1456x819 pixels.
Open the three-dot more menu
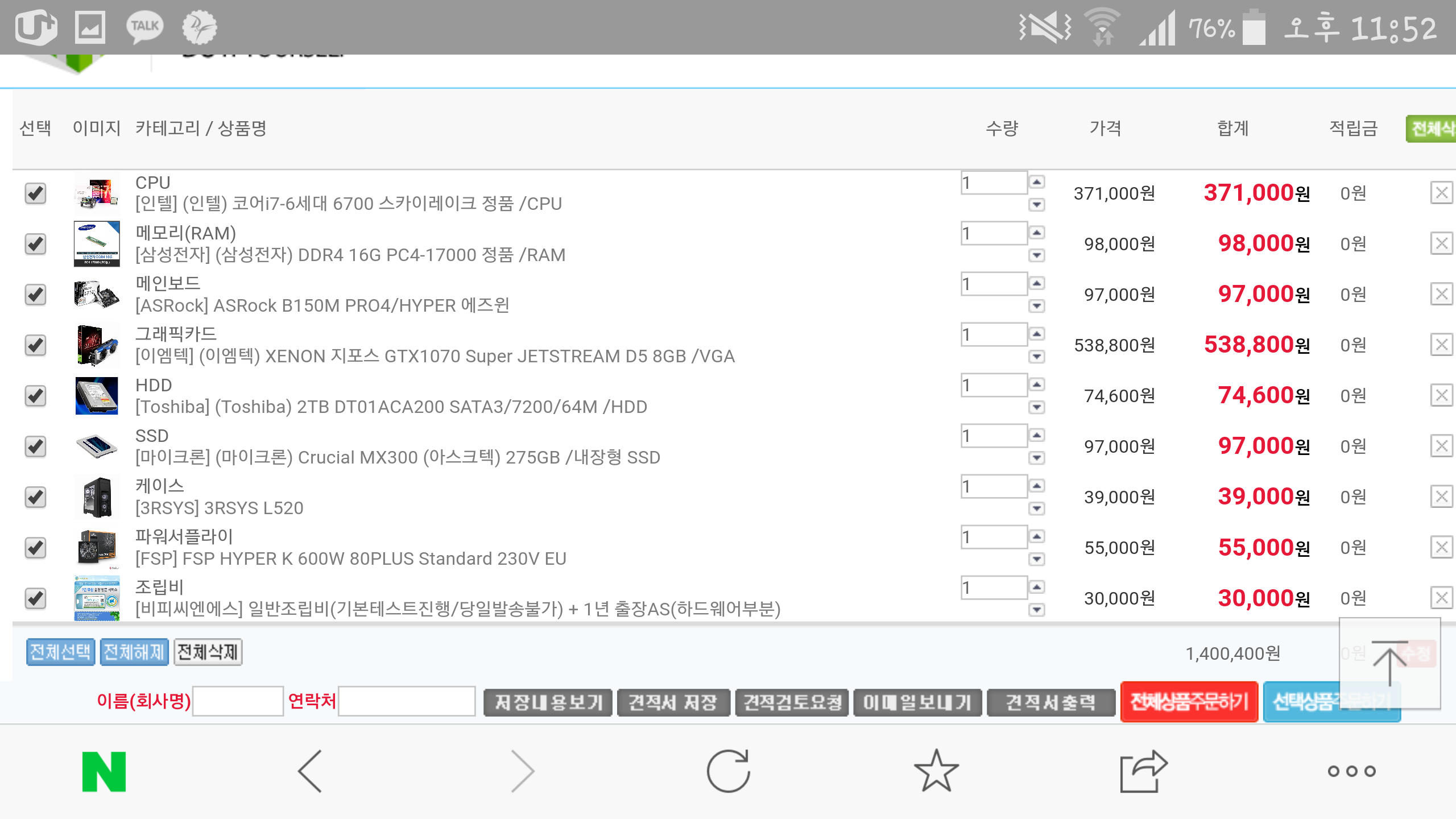(x=1351, y=771)
